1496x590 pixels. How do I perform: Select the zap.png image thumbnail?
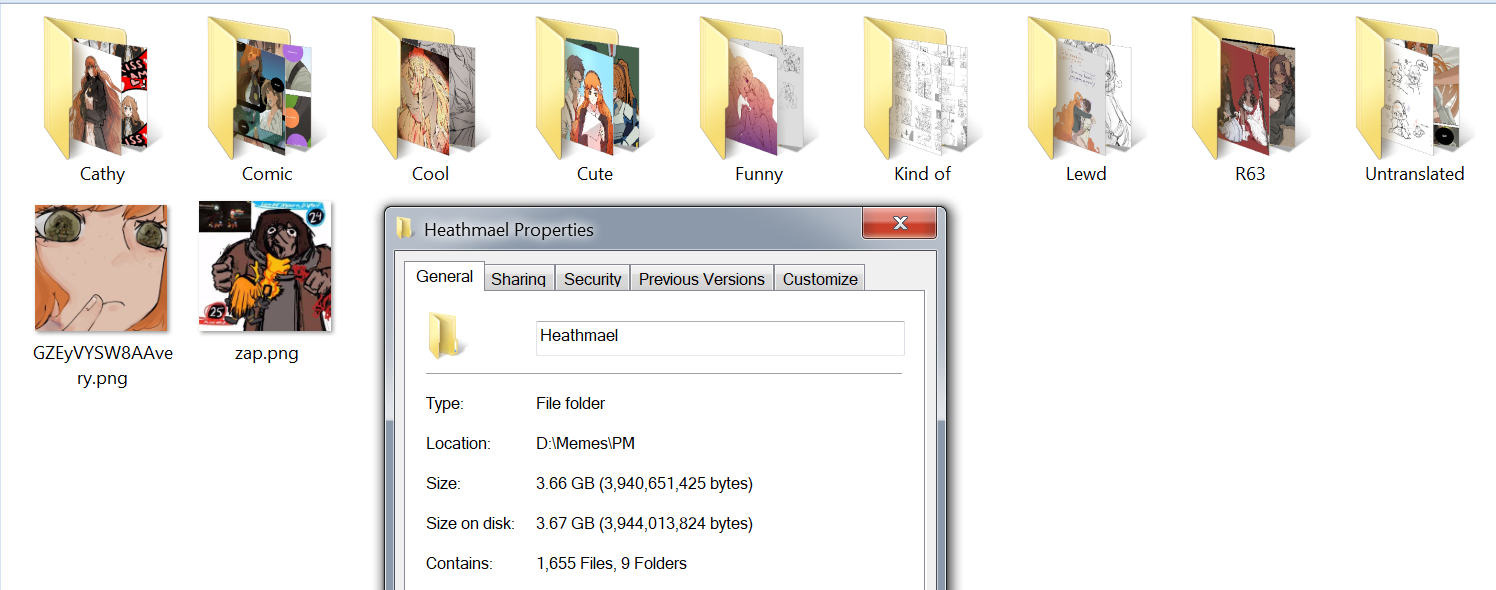265,266
